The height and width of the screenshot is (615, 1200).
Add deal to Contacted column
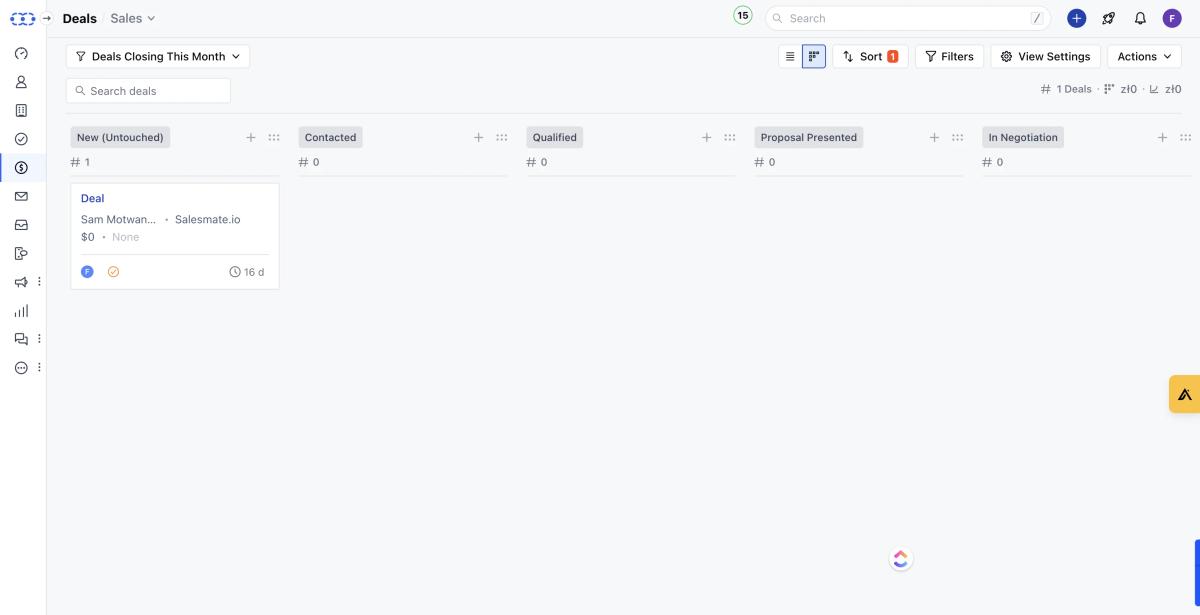[x=479, y=138]
